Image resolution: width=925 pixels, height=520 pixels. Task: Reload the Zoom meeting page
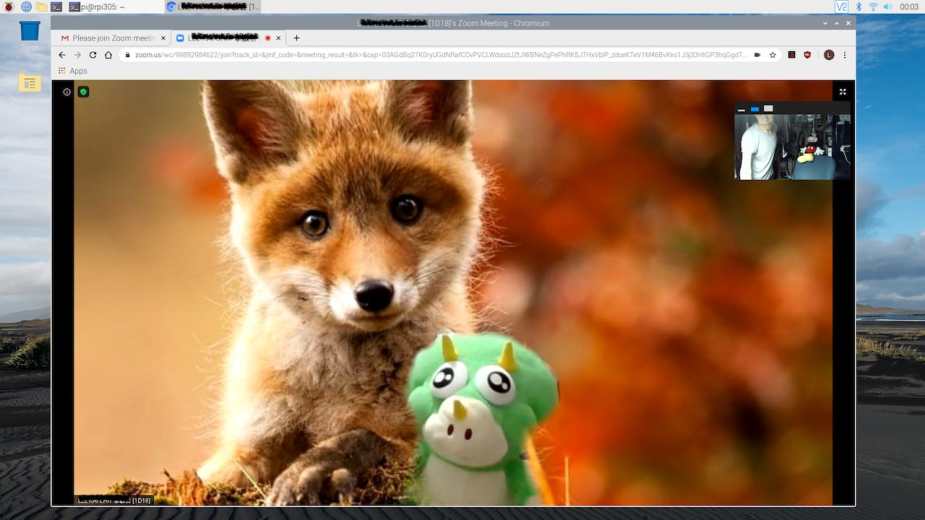[93, 55]
